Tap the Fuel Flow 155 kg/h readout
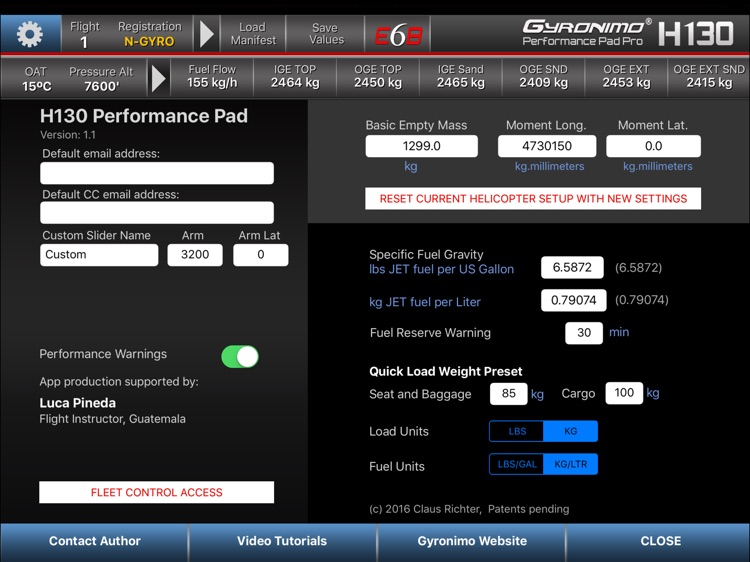This screenshot has width=750, height=562. 212,77
